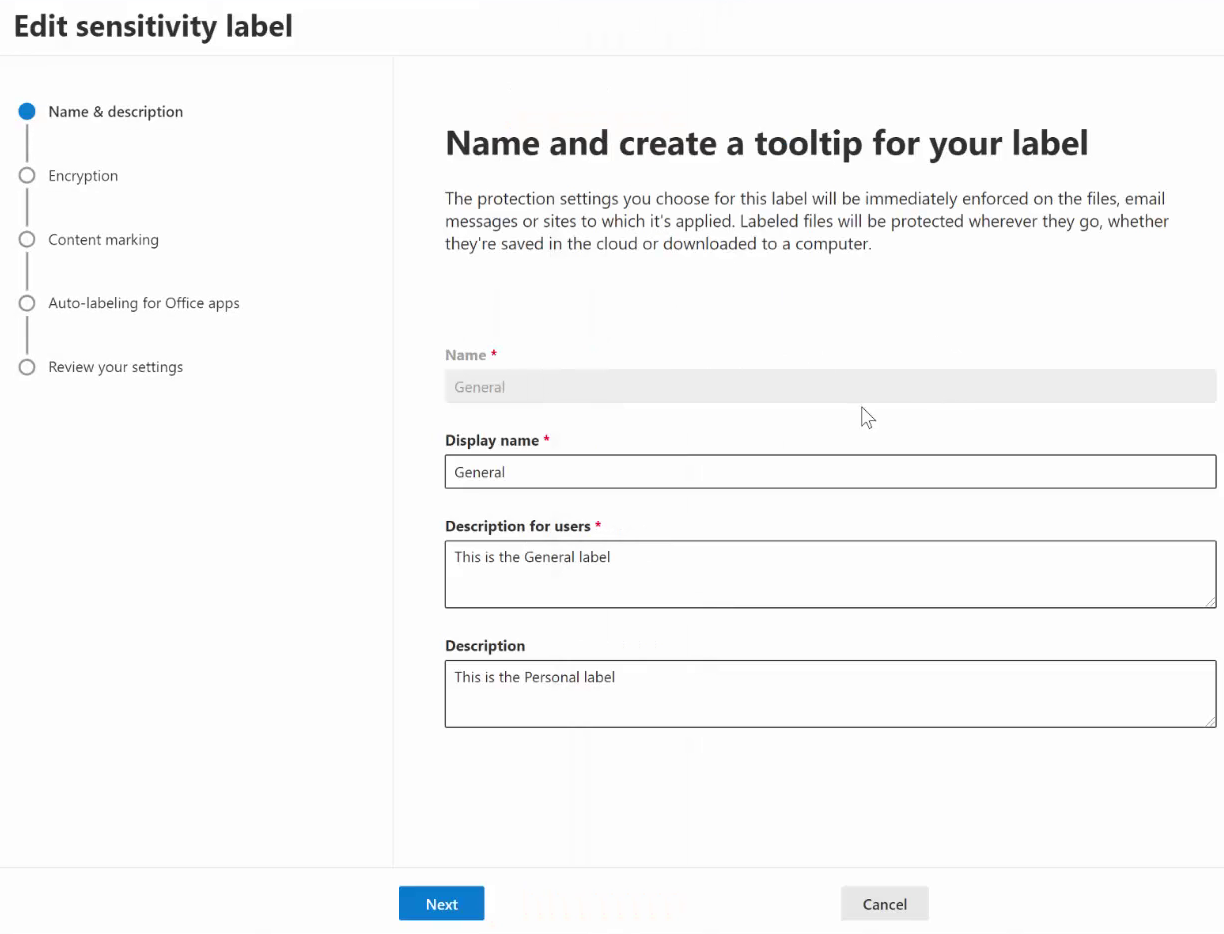
Task: Open the Content marking step
Action: pos(103,240)
